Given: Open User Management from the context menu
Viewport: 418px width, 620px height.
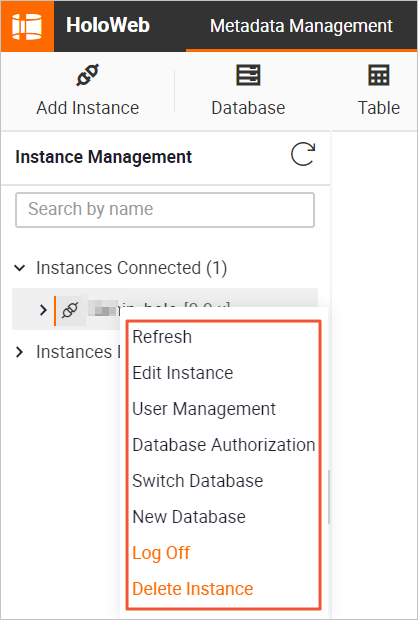Looking at the screenshot, I should [204, 409].
